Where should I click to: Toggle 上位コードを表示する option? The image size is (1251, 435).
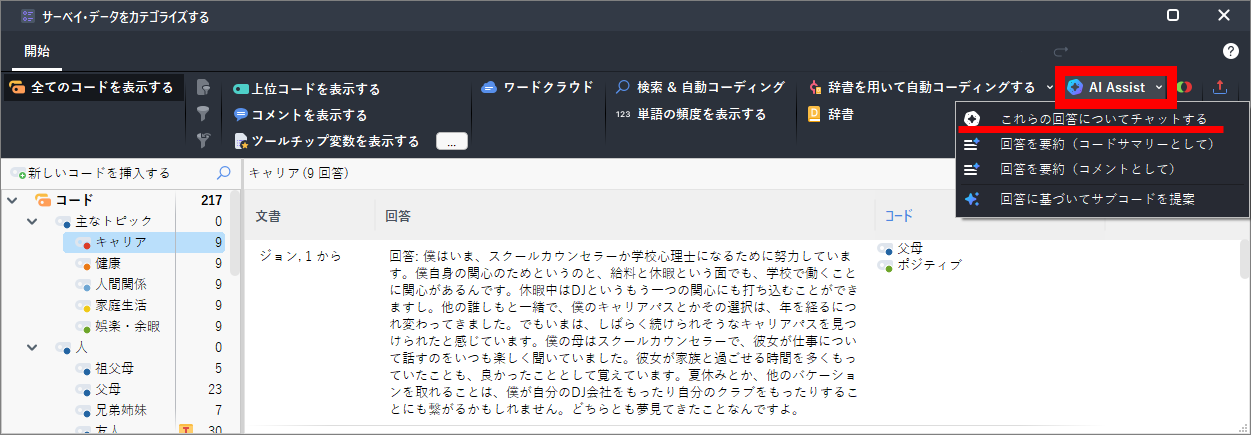306,88
